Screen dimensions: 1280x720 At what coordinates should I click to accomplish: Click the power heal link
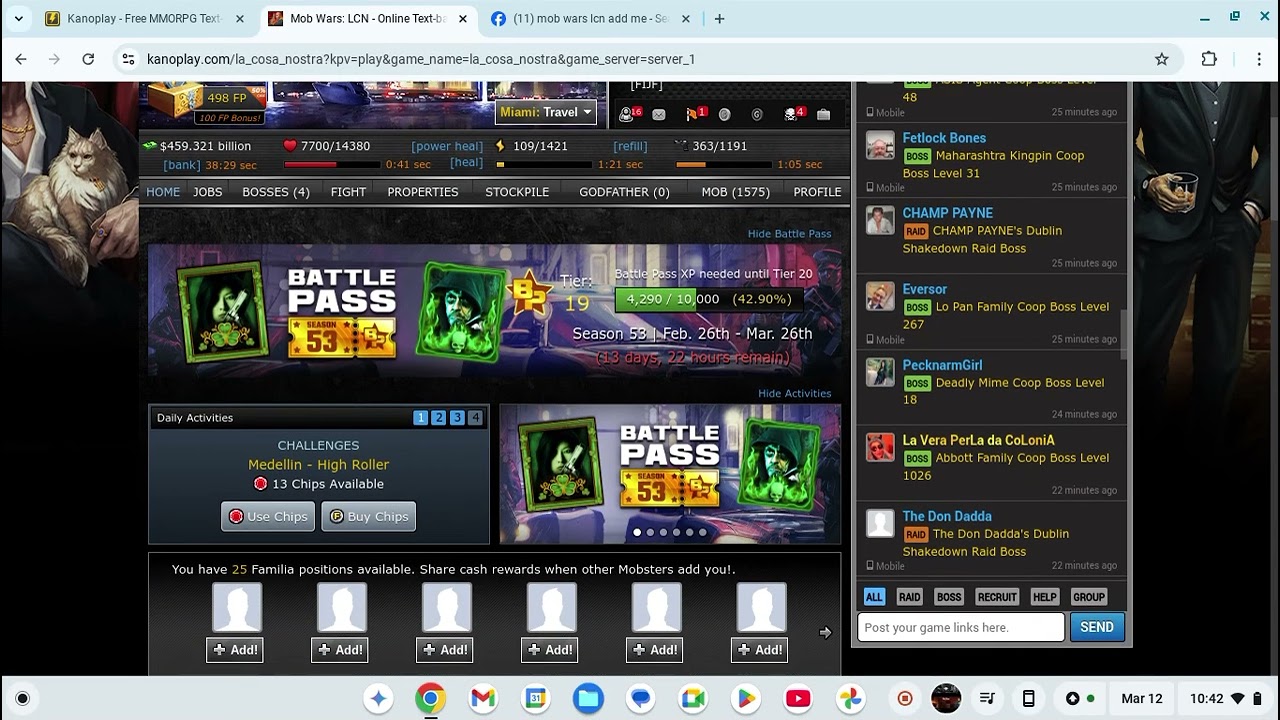point(447,146)
